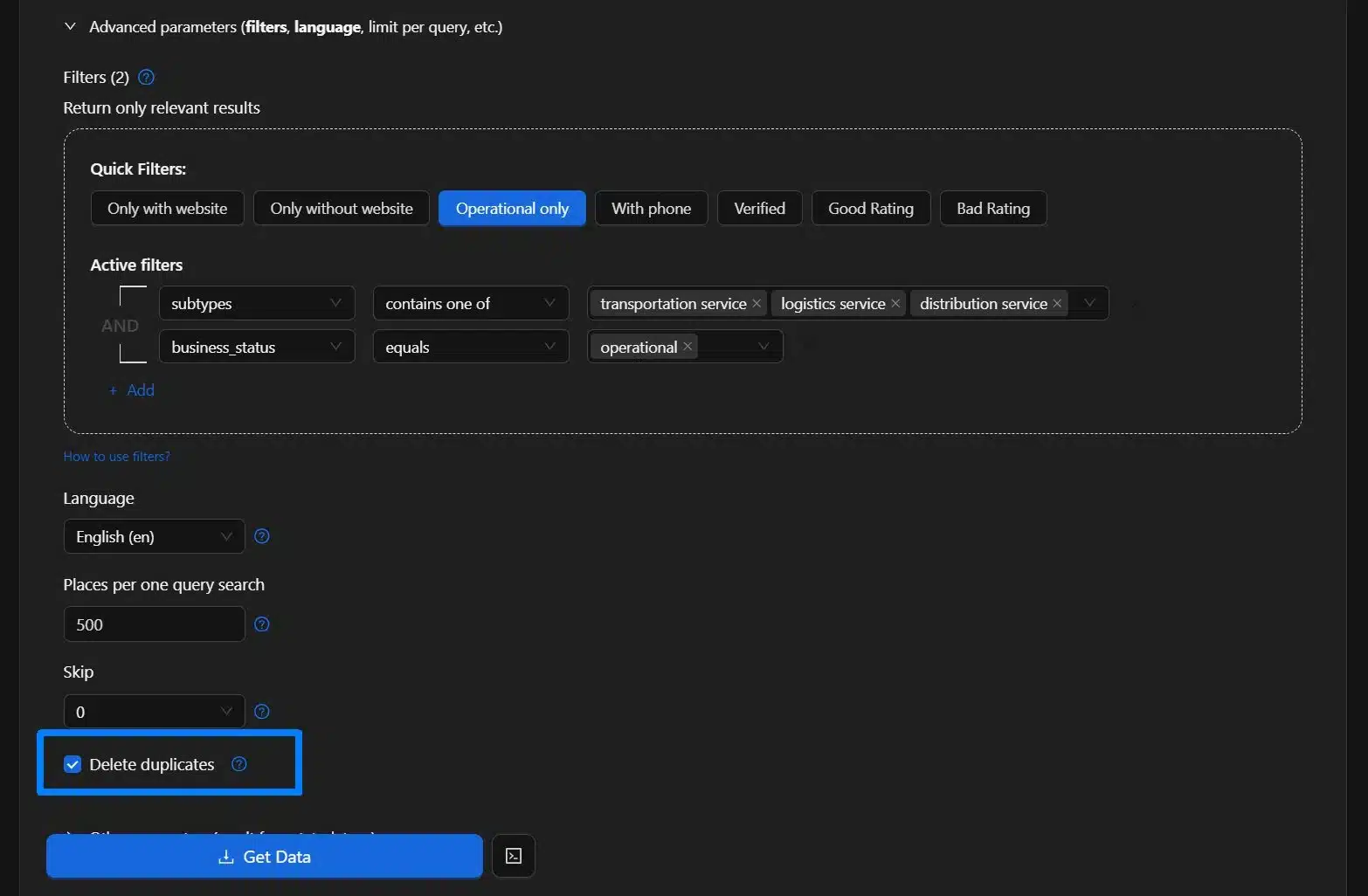
Task: Remove the operational value tag
Action: coord(687,347)
